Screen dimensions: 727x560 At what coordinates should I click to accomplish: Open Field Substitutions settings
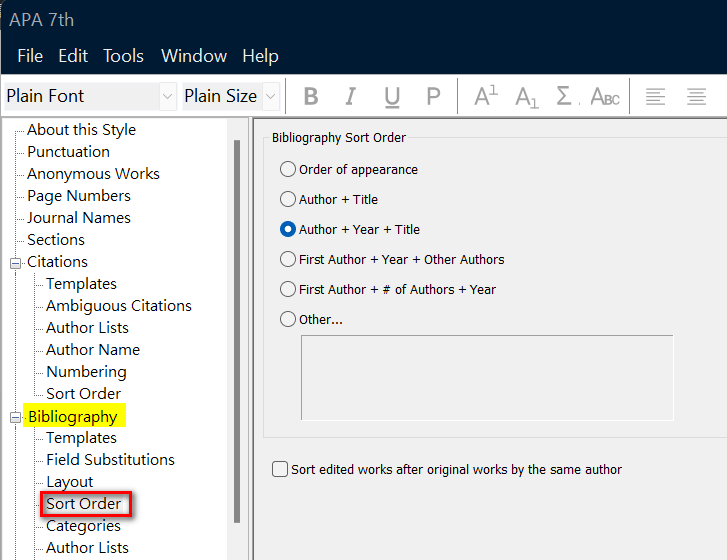coord(110,460)
